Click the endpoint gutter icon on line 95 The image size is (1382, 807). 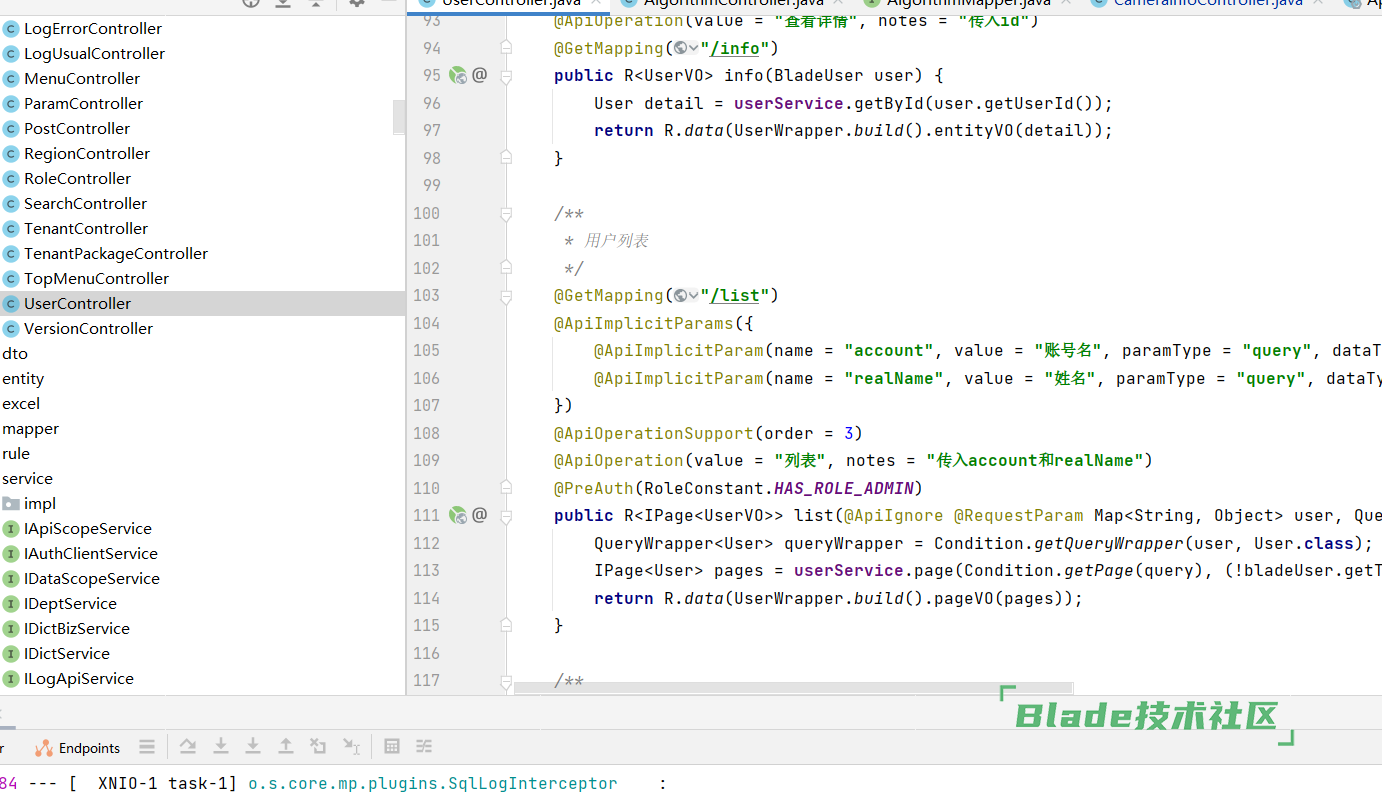click(458, 75)
